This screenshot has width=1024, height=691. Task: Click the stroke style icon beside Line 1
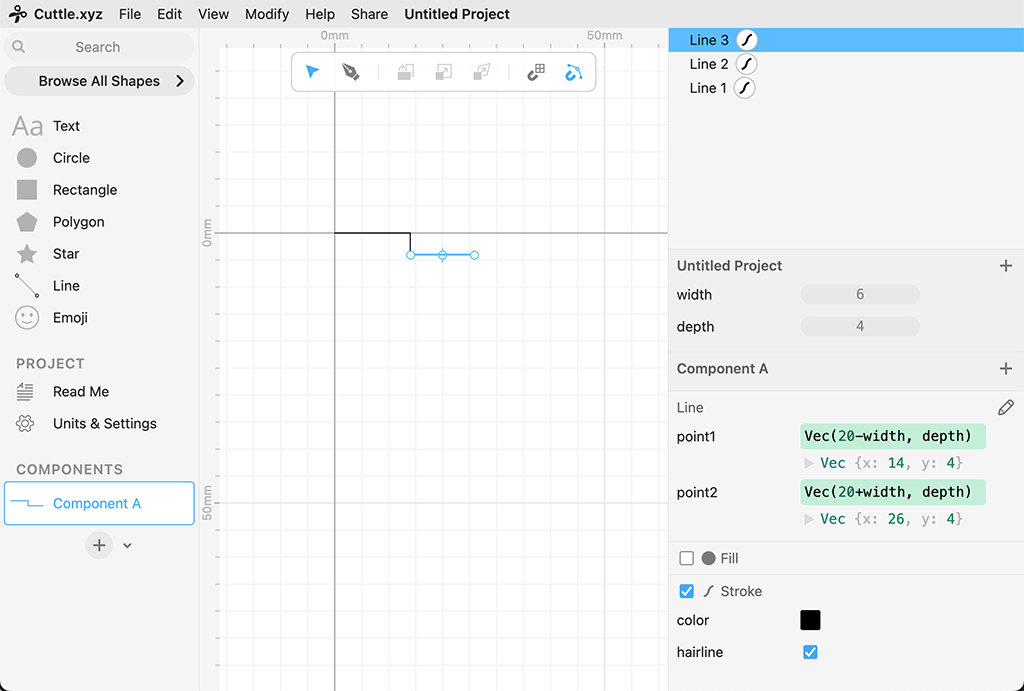click(744, 88)
